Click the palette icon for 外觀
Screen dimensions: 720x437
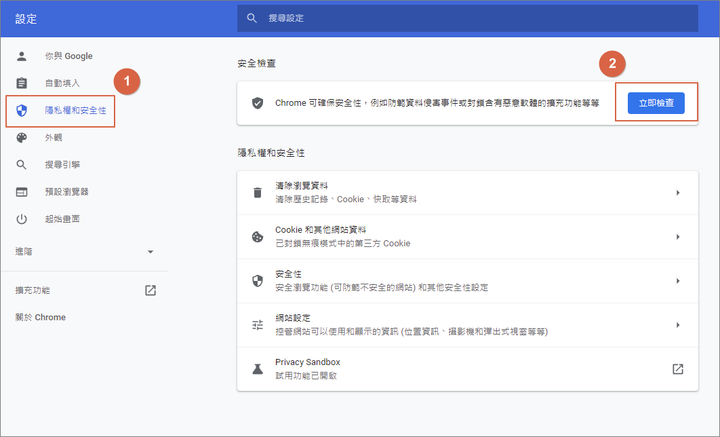pyautogui.click(x=22, y=137)
